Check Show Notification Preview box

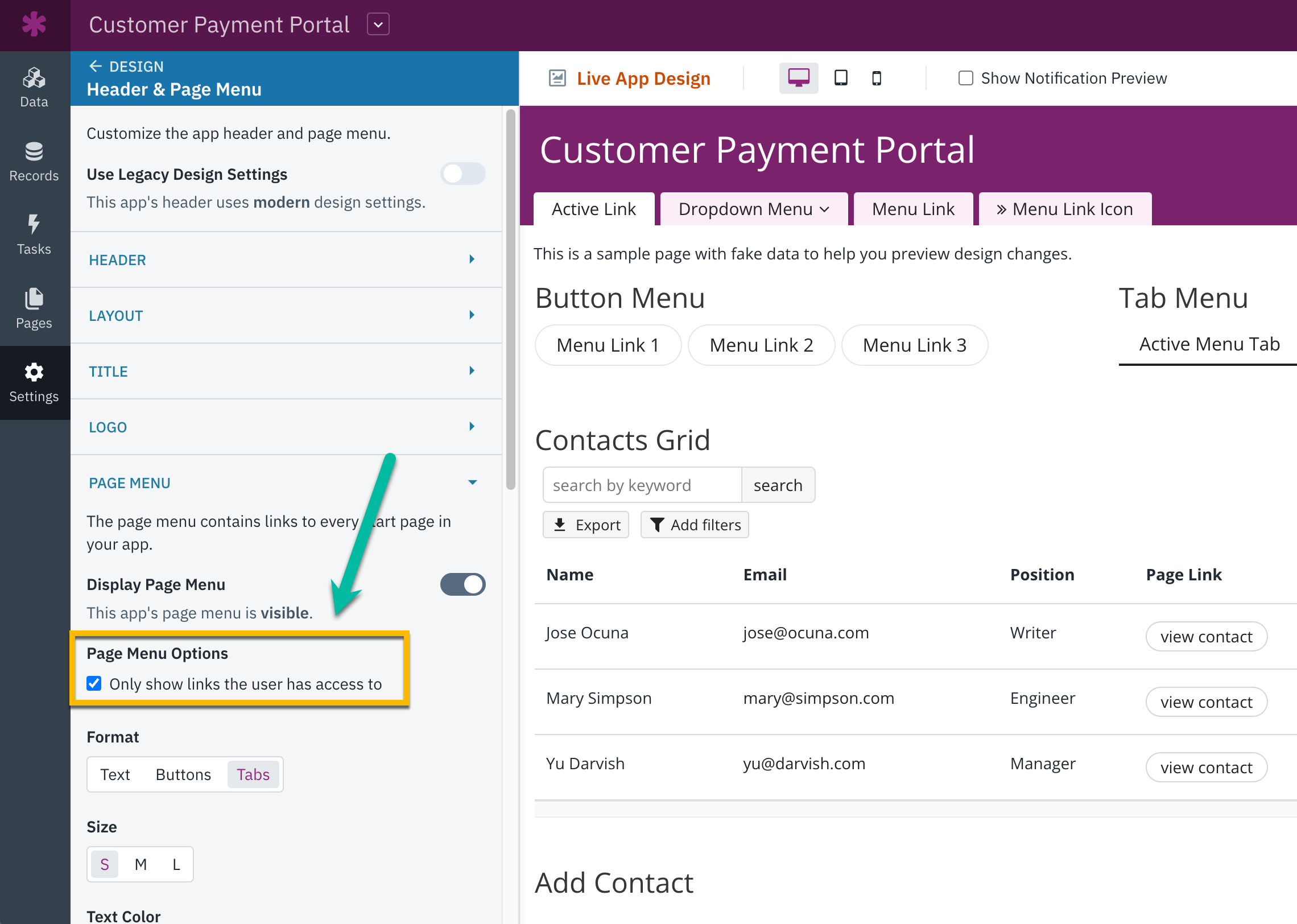click(966, 78)
